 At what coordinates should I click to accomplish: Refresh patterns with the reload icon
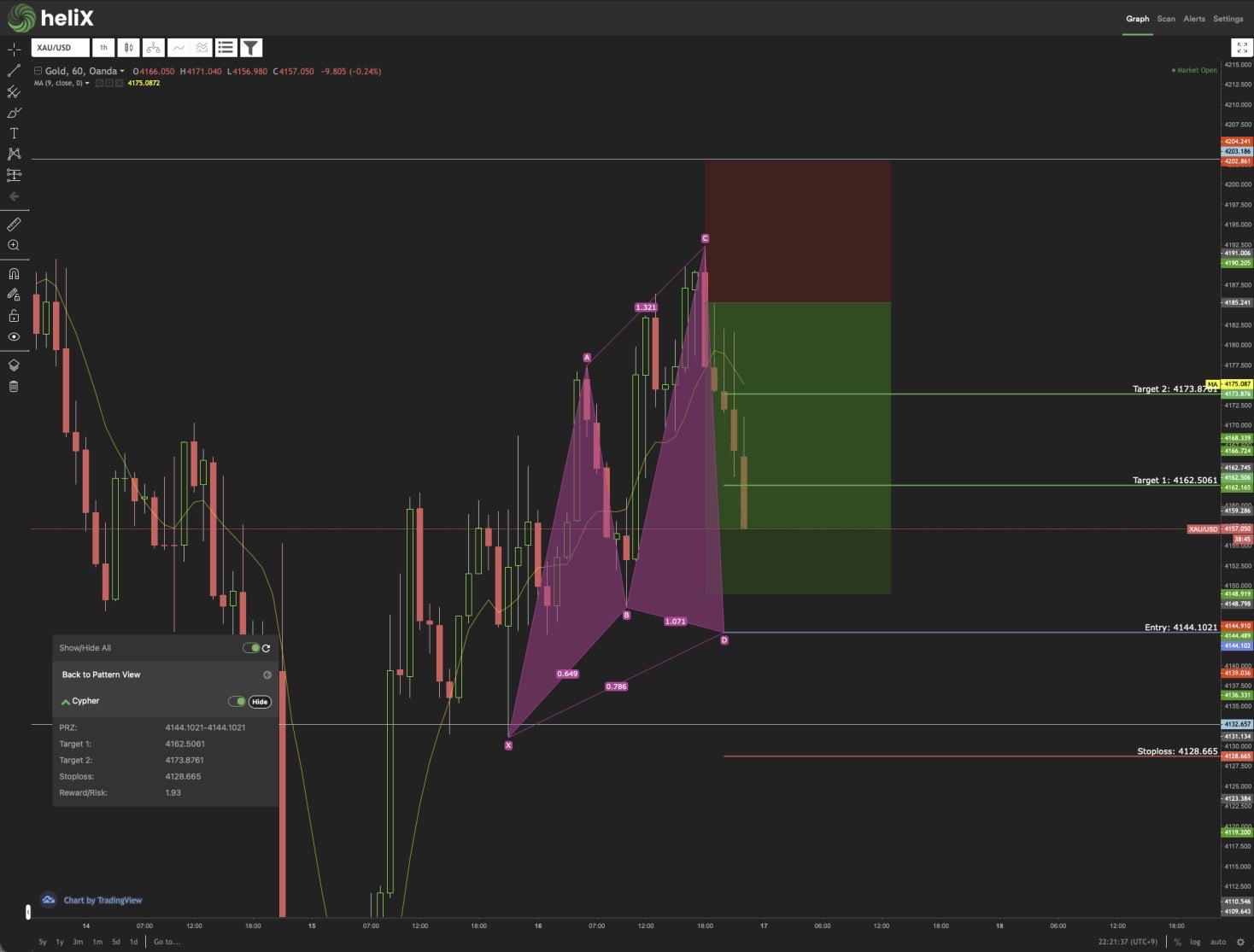point(267,648)
